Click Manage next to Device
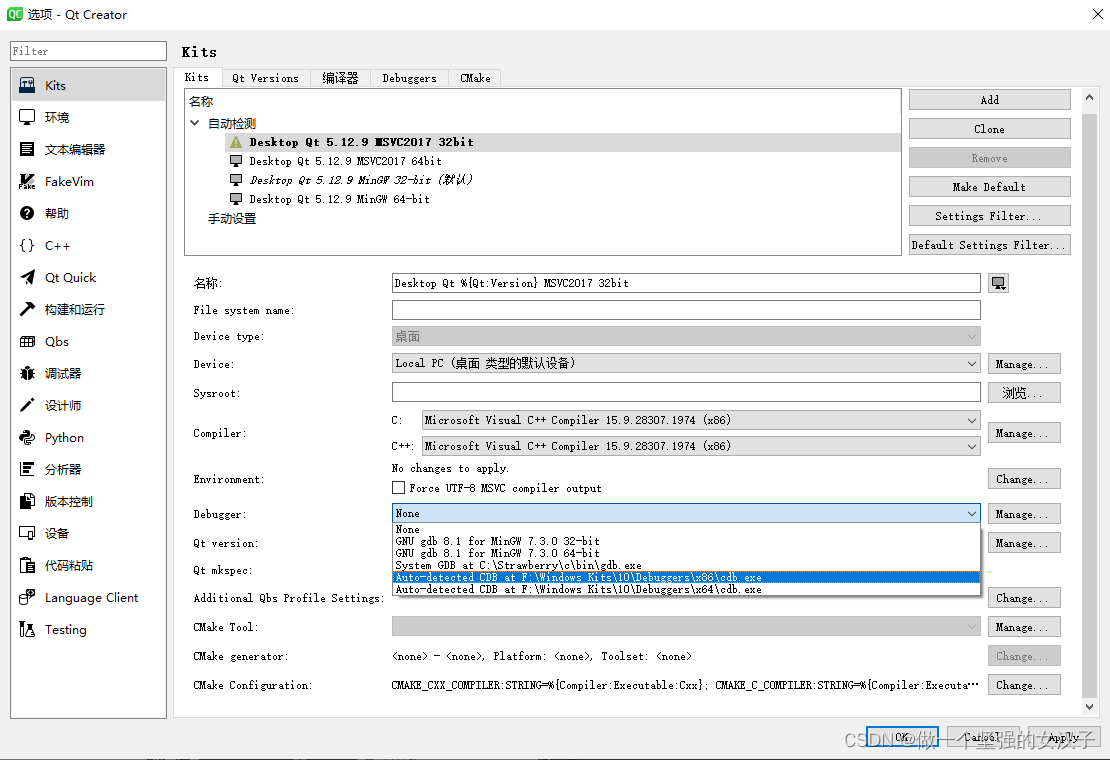 pyautogui.click(x=1024, y=364)
